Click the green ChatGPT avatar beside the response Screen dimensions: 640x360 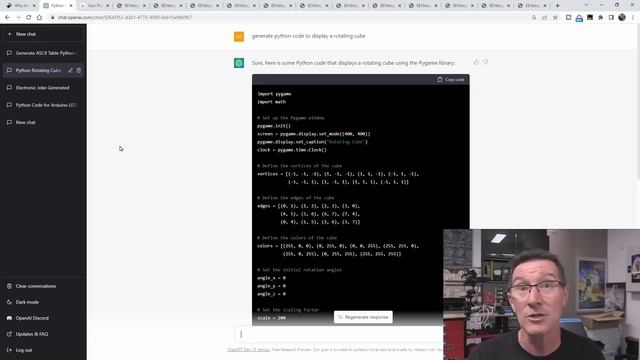coord(239,63)
